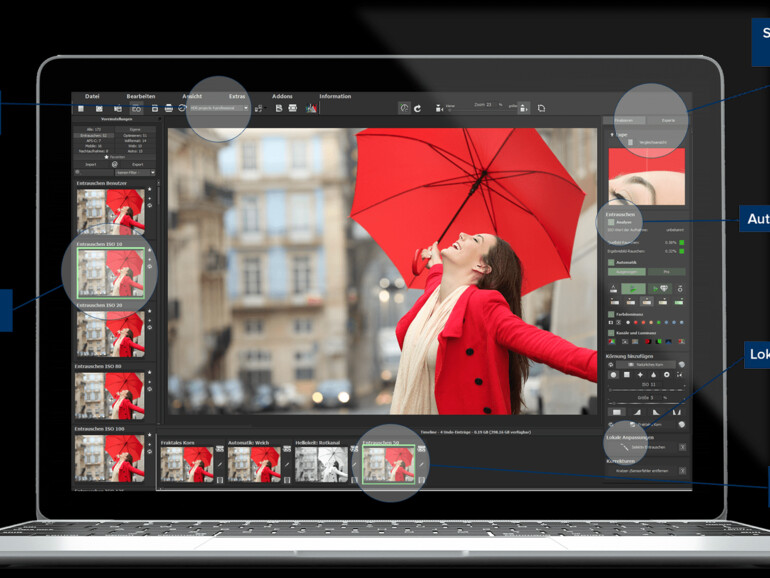The height and width of the screenshot is (578, 770).
Task: Toggle the Analyse checkbox under Entrauschen
Action: (x=611, y=222)
